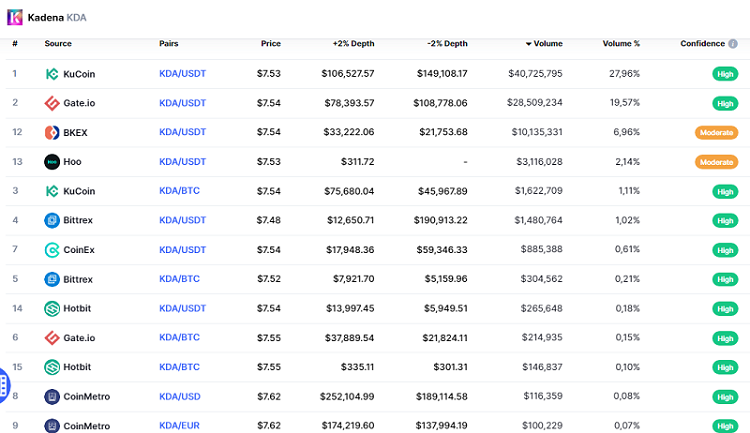Click the Confidence info icon
This screenshot has width=750, height=433.
(x=733, y=44)
